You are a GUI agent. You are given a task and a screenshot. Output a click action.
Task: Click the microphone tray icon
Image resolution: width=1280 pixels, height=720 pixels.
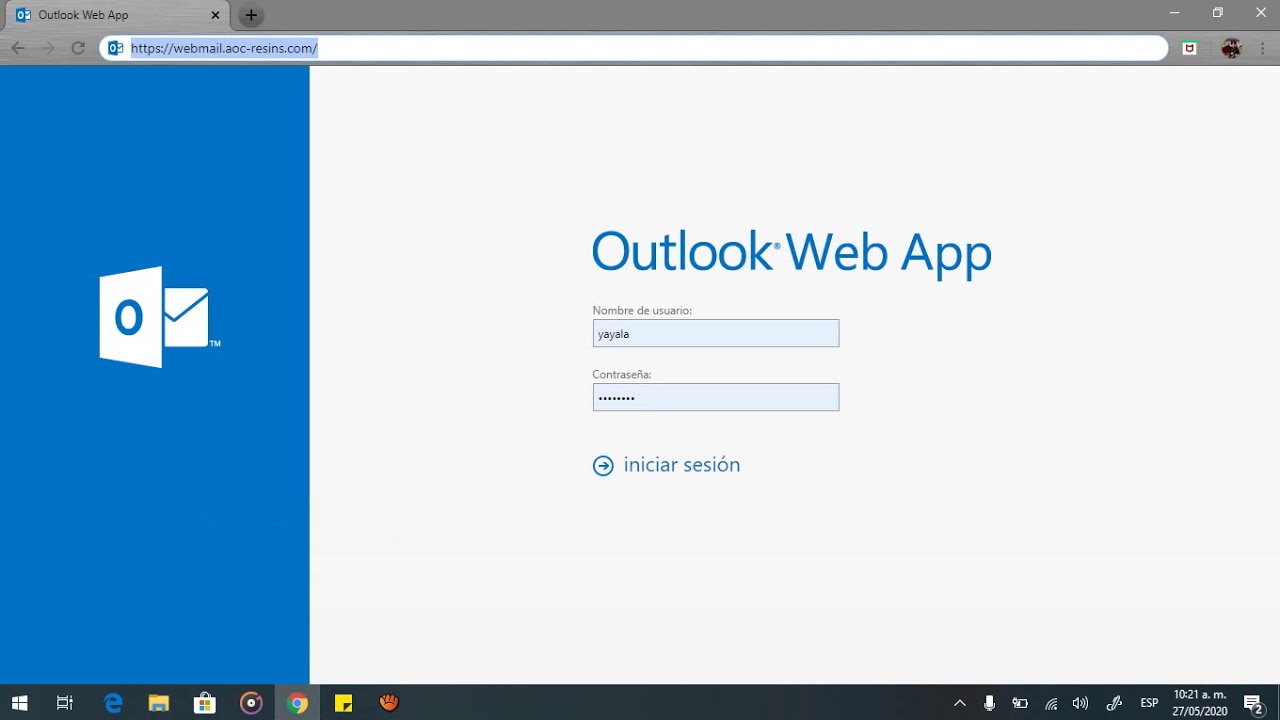989,703
